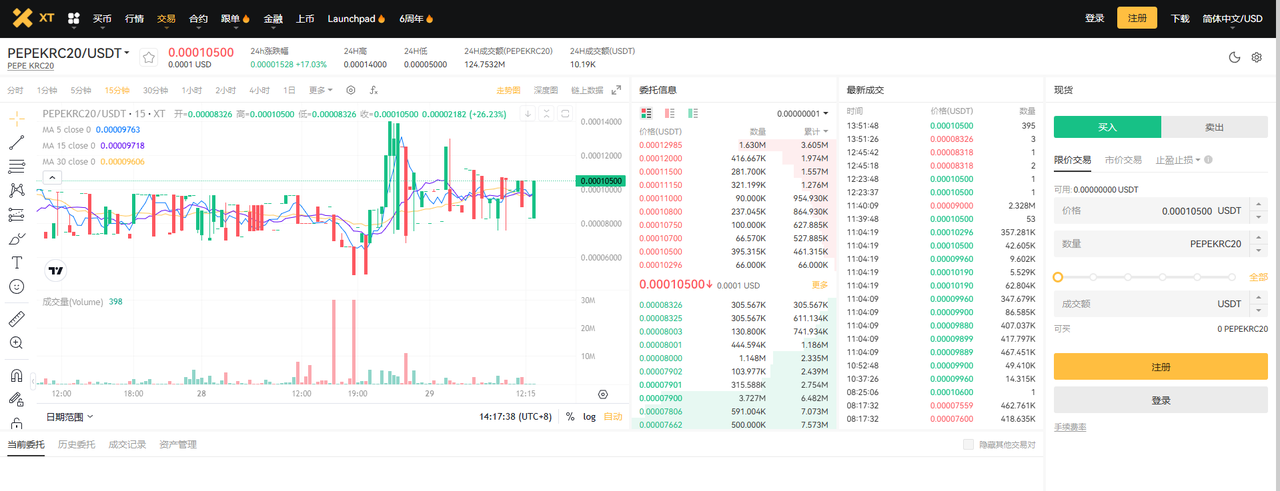The height and width of the screenshot is (491, 1280).
Task: Open order book precision 0.00000001 dropdown
Action: click(x=802, y=114)
